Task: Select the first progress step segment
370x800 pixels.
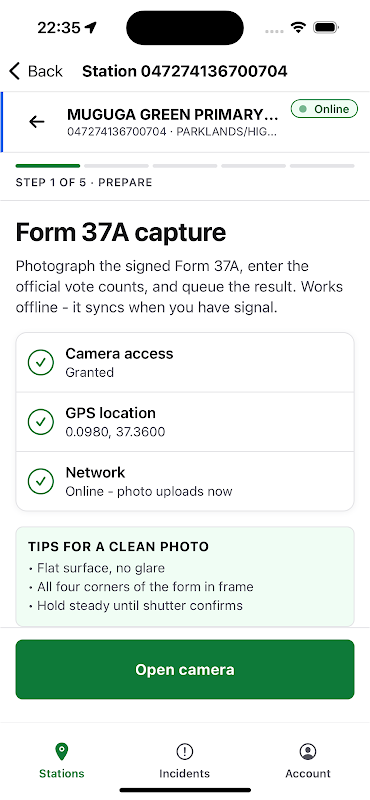Action: [x=48, y=166]
